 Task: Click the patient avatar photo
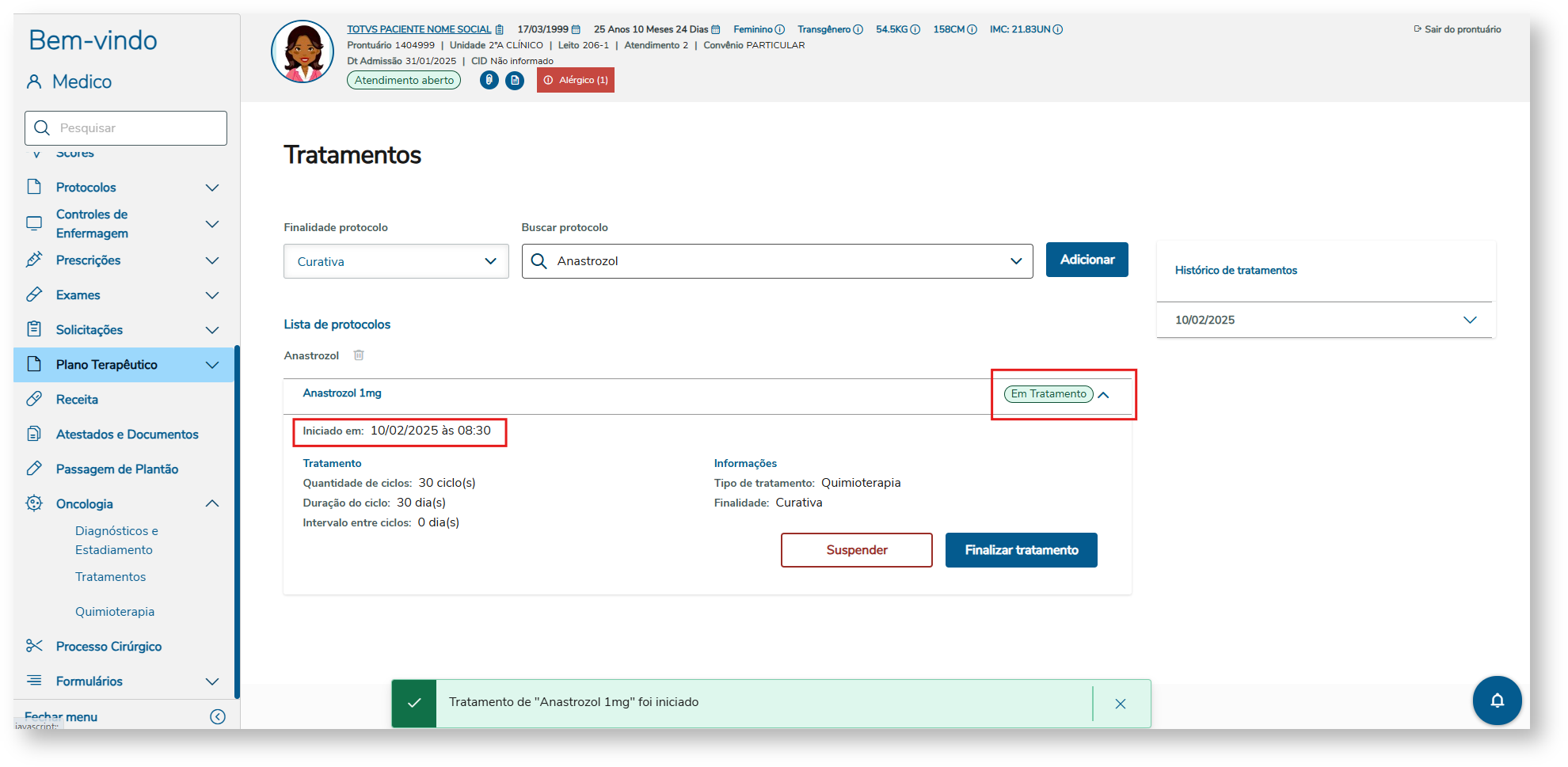coord(303,52)
